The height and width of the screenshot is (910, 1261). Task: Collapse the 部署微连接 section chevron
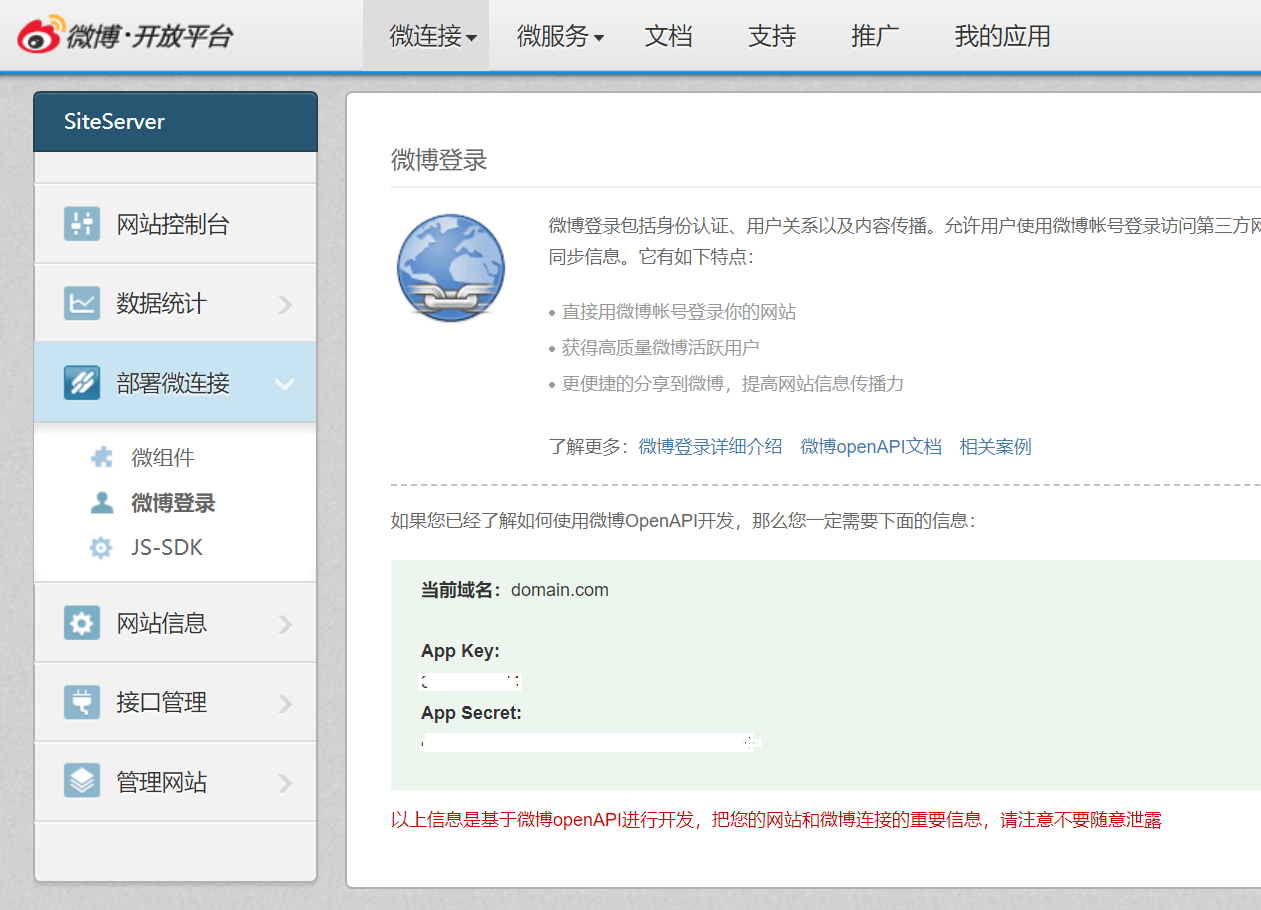point(285,384)
